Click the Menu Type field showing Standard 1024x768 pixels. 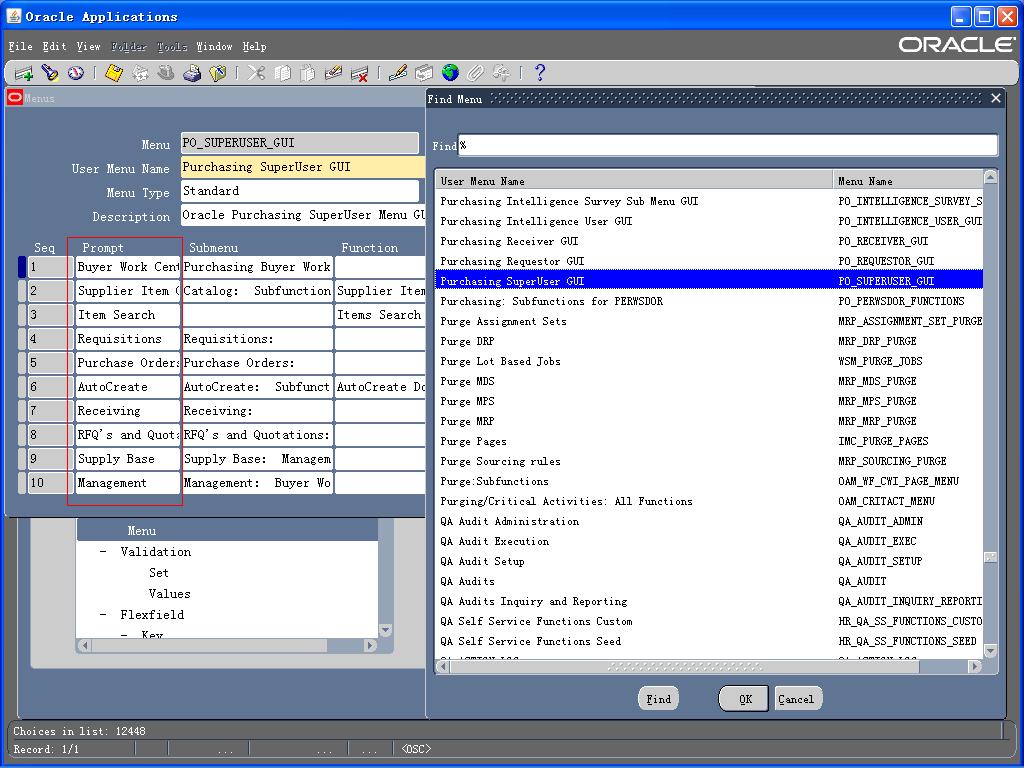tap(300, 191)
